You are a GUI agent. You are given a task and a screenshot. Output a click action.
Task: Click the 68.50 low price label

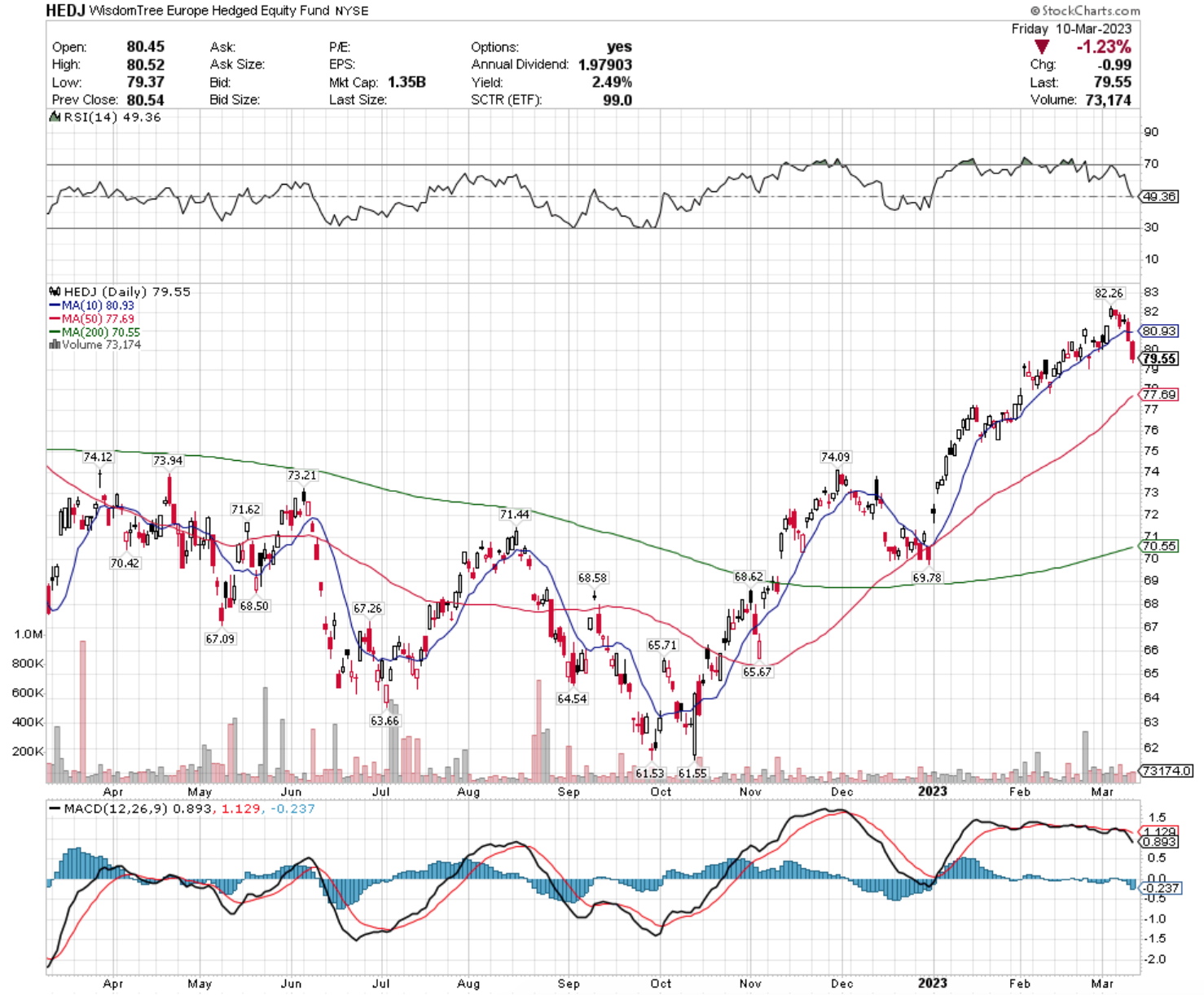(254, 607)
